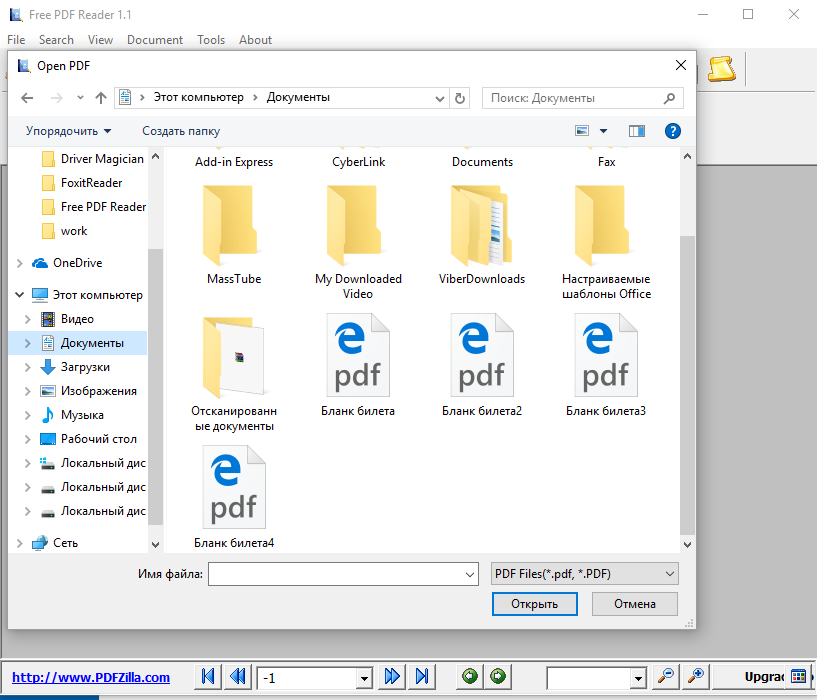Open the Document menu

coord(155,40)
